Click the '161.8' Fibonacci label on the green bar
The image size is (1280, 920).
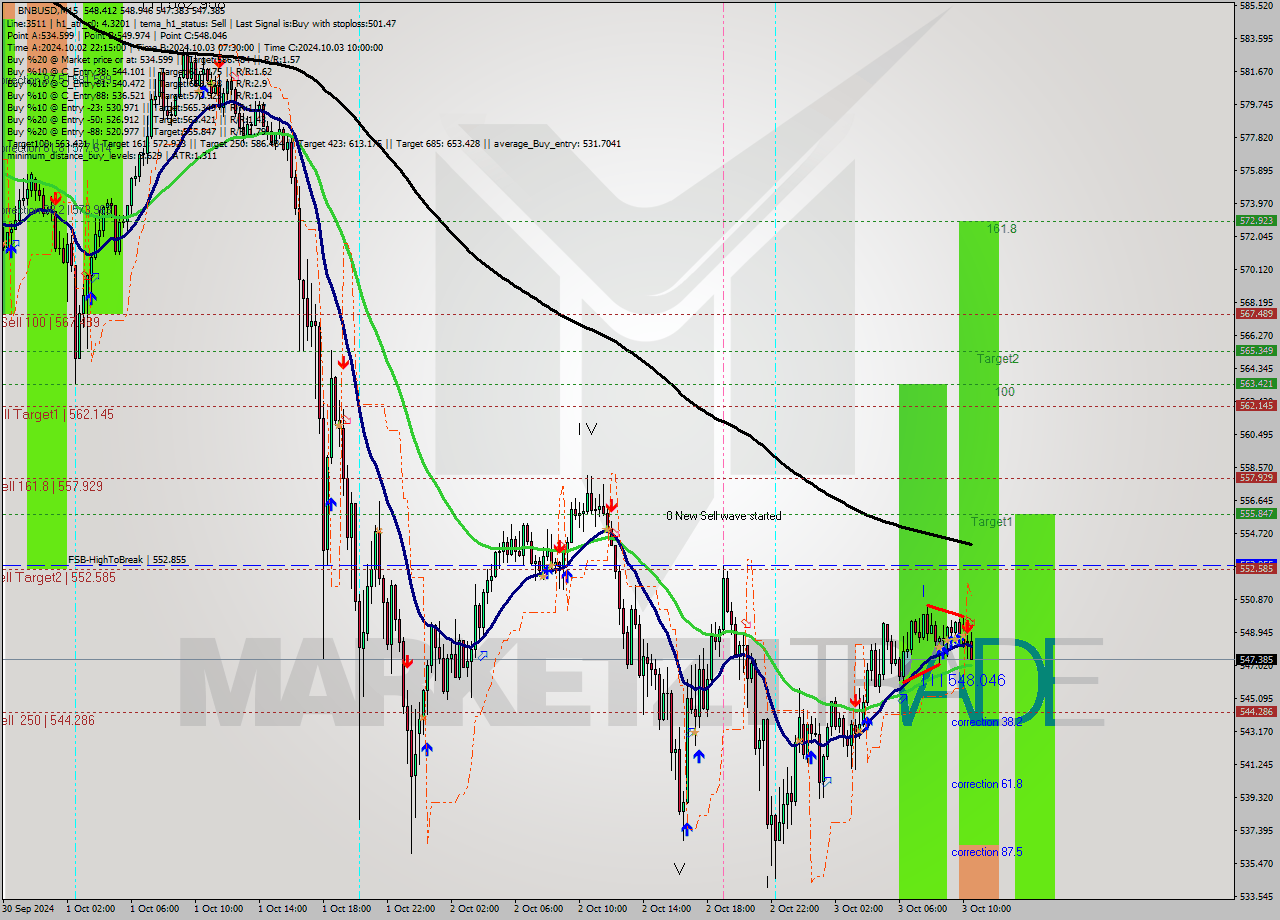pyautogui.click(x=1002, y=229)
